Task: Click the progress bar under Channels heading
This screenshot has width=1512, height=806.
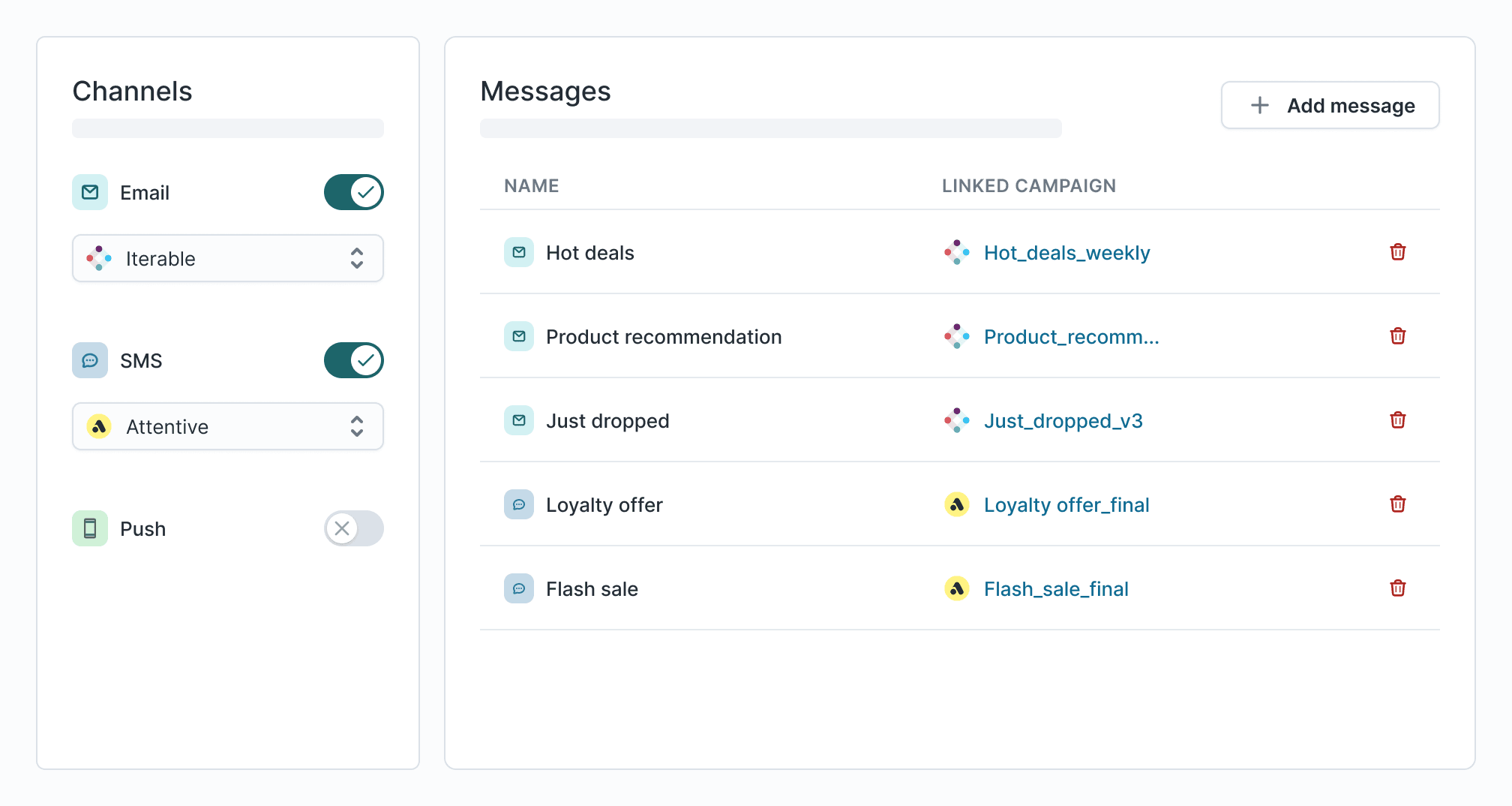Action: click(x=227, y=128)
